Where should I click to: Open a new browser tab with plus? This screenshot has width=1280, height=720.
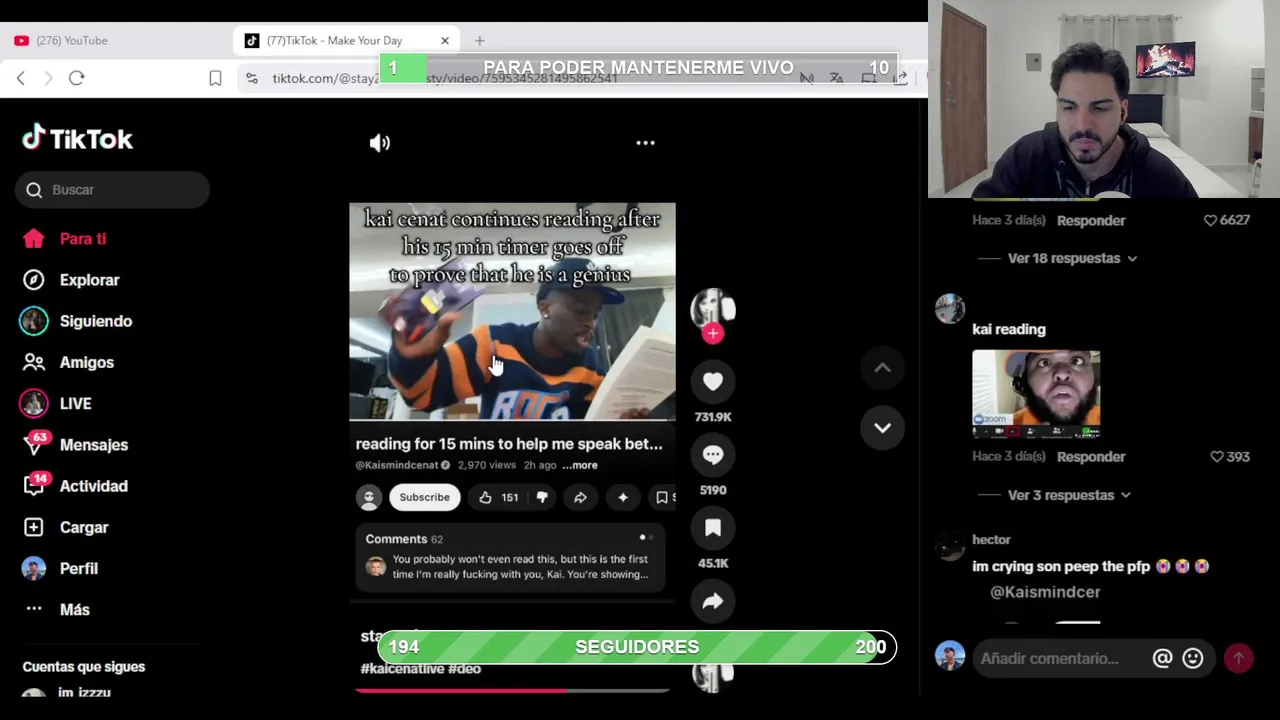click(x=479, y=40)
